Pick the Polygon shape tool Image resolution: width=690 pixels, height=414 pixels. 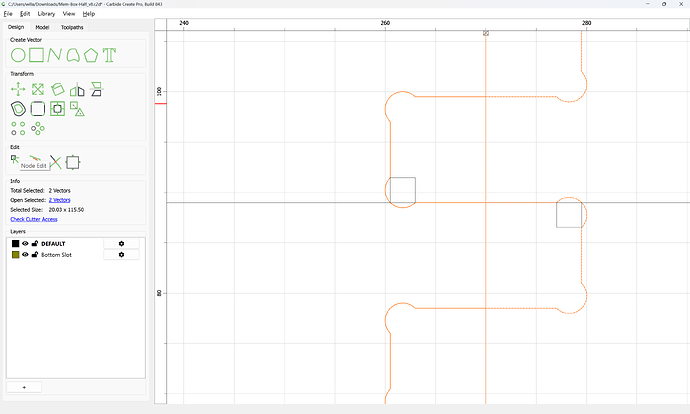[x=91, y=55]
